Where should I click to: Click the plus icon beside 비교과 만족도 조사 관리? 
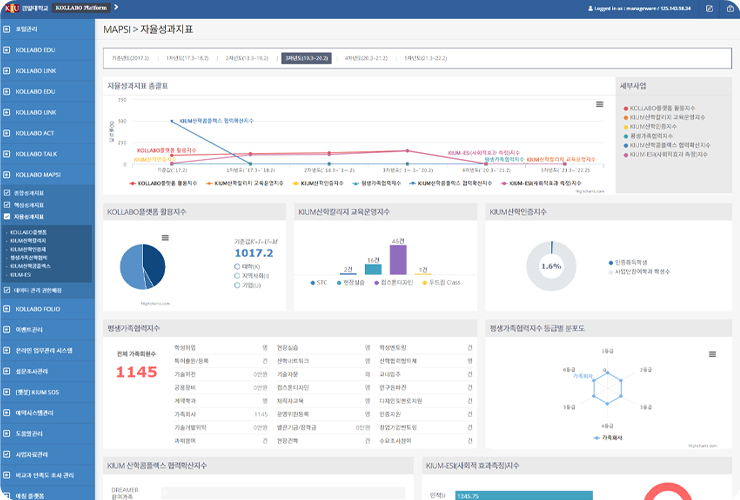7,475
